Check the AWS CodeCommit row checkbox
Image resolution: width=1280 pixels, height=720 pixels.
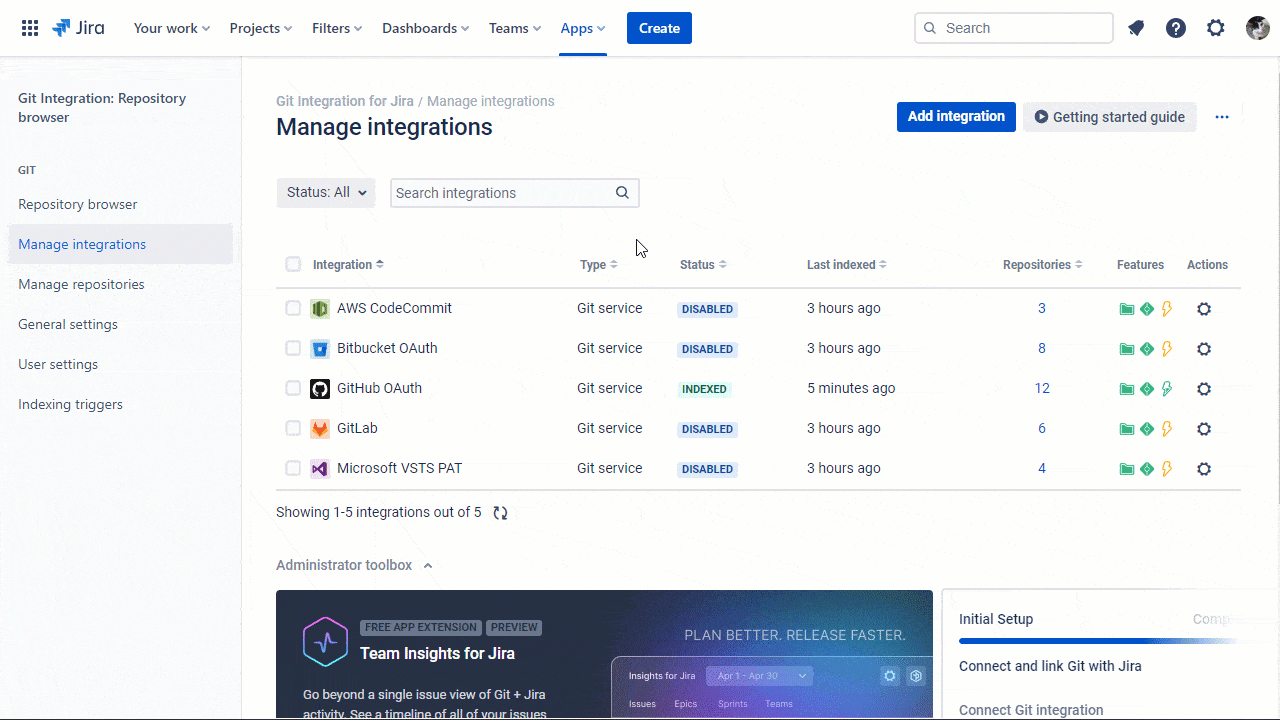[293, 308]
